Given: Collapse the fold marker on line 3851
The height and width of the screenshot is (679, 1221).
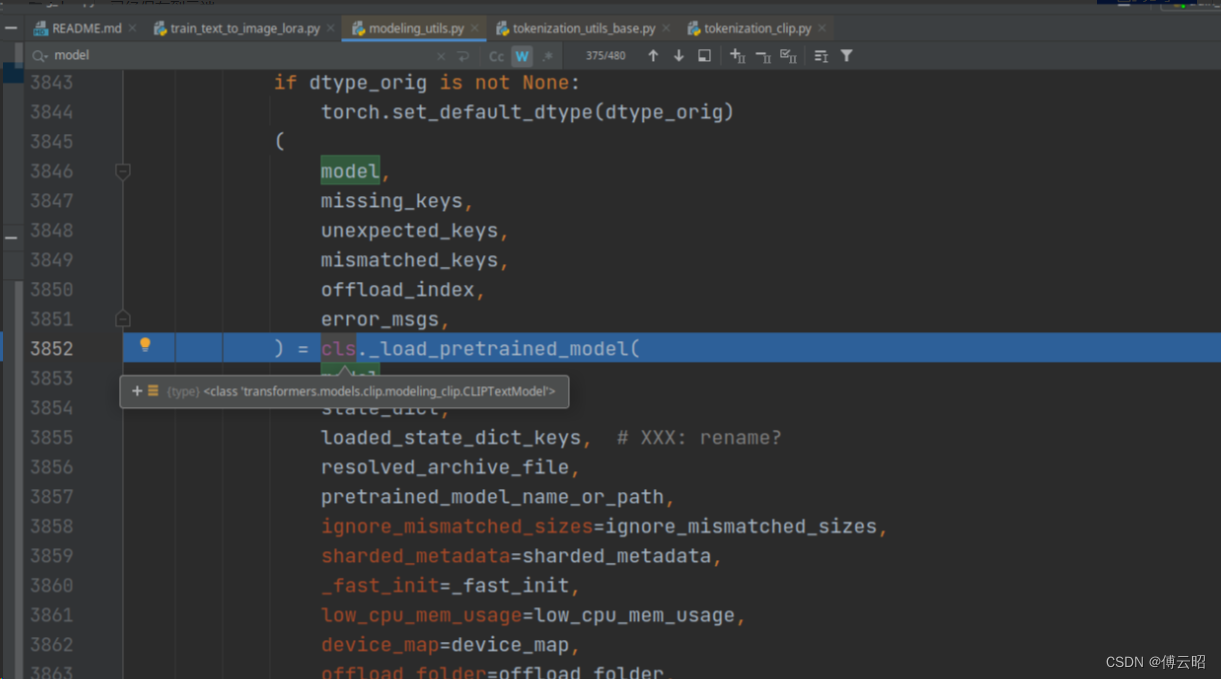Looking at the screenshot, I should click(122, 318).
